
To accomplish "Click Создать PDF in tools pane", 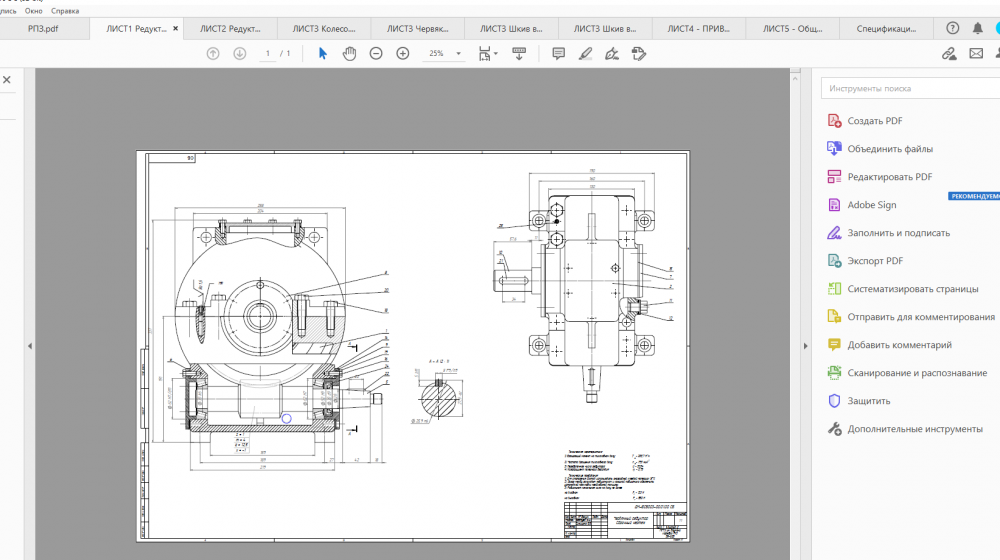I will click(x=874, y=121).
